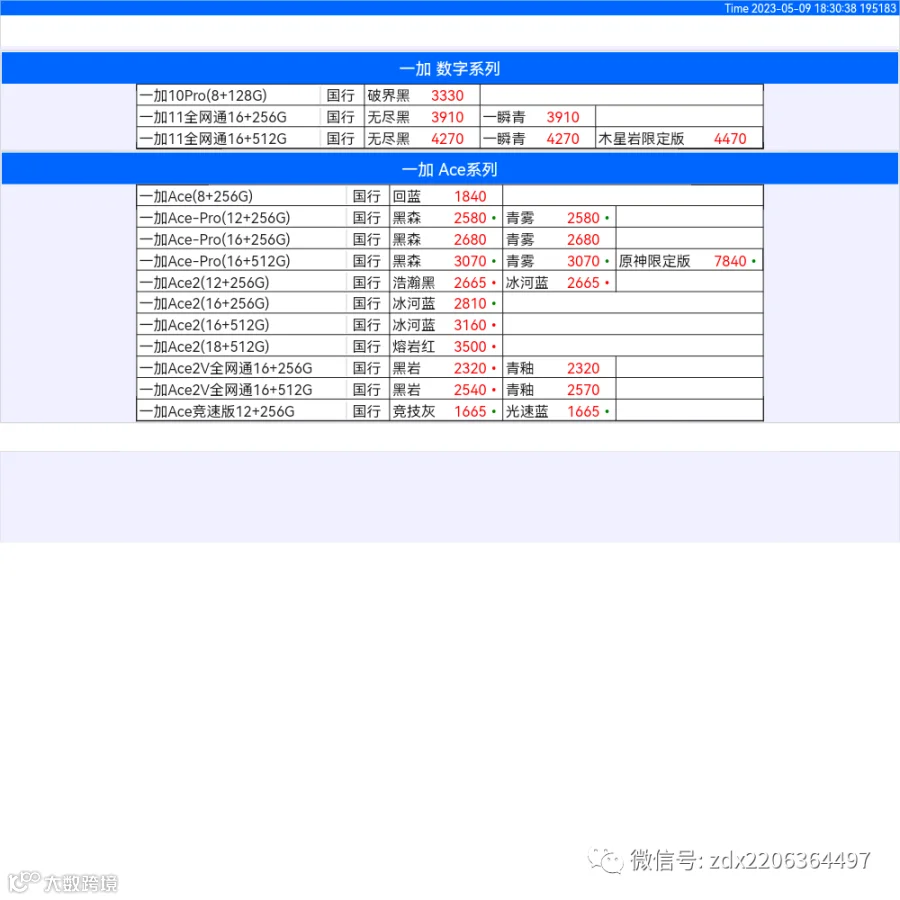Click 无尽黑 4270 price cell

[x=422, y=138]
